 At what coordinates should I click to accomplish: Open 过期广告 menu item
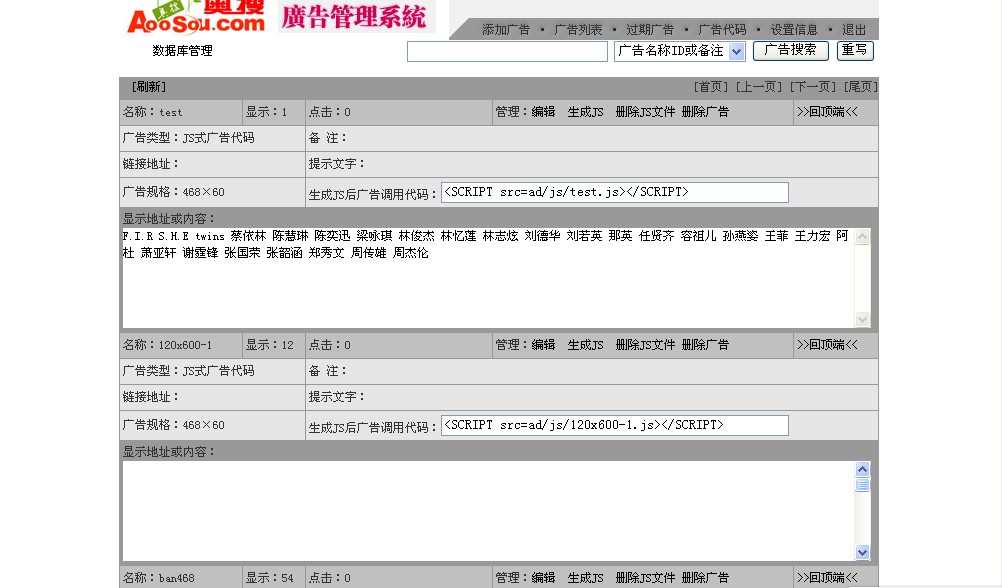click(x=650, y=29)
